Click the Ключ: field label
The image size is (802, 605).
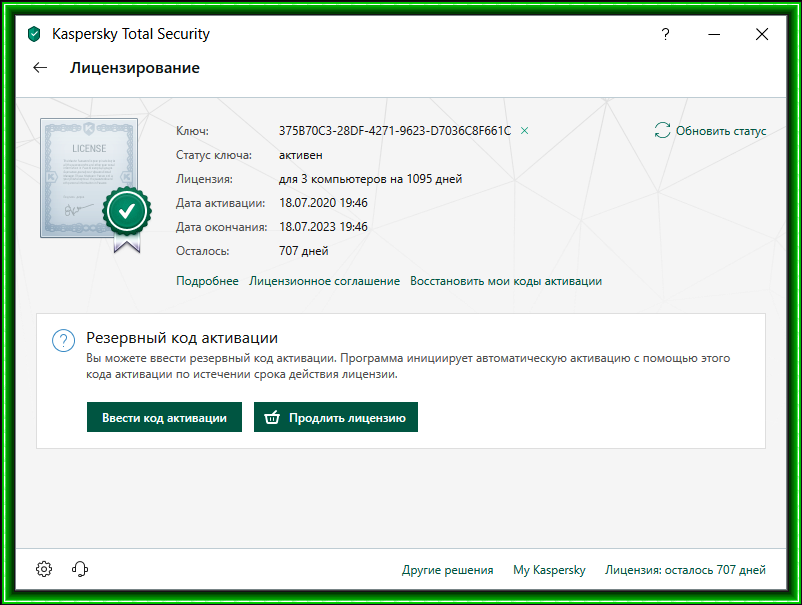coord(192,131)
